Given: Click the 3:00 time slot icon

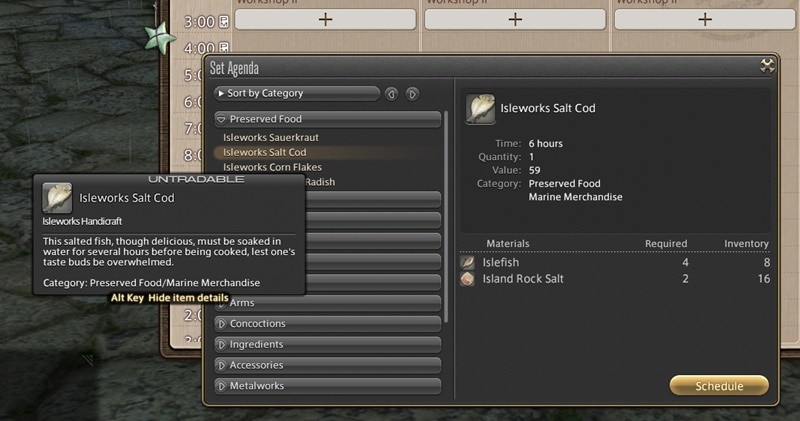Looking at the screenshot, I should [x=224, y=22].
